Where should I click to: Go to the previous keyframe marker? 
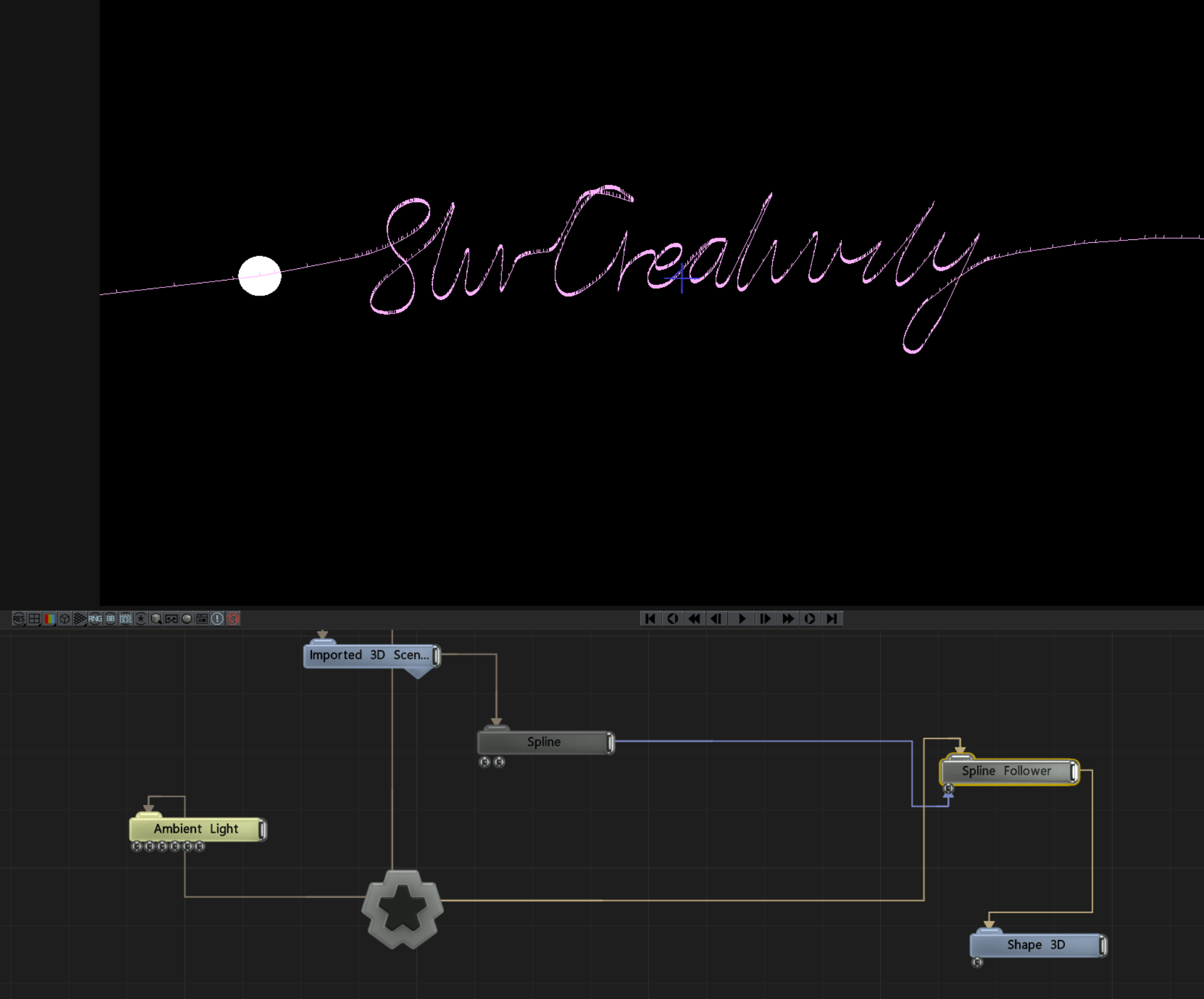pyautogui.click(x=672, y=618)
